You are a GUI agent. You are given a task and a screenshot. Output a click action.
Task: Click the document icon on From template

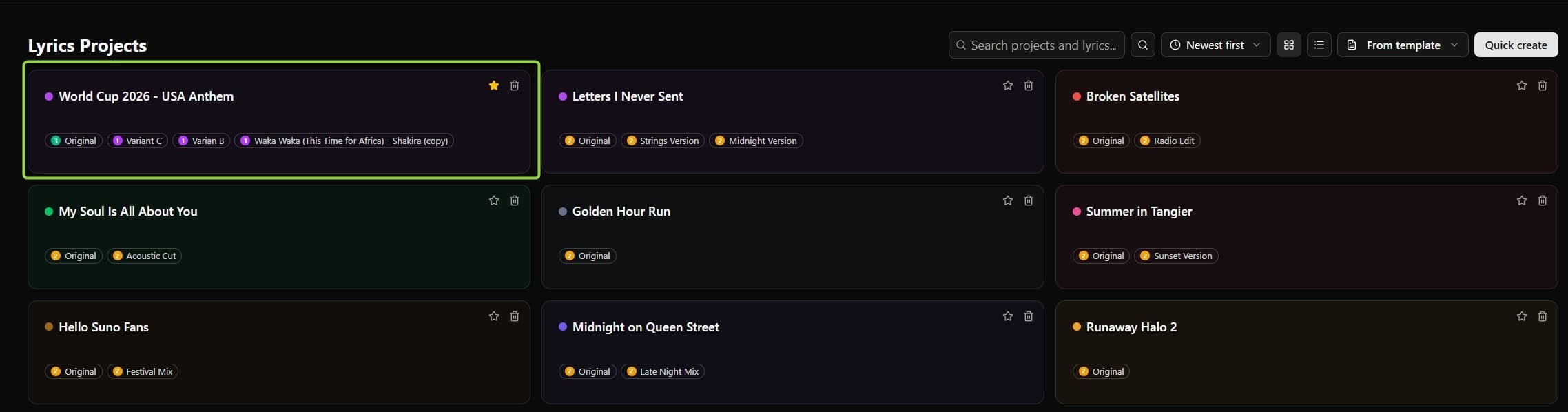[1352, 45]
